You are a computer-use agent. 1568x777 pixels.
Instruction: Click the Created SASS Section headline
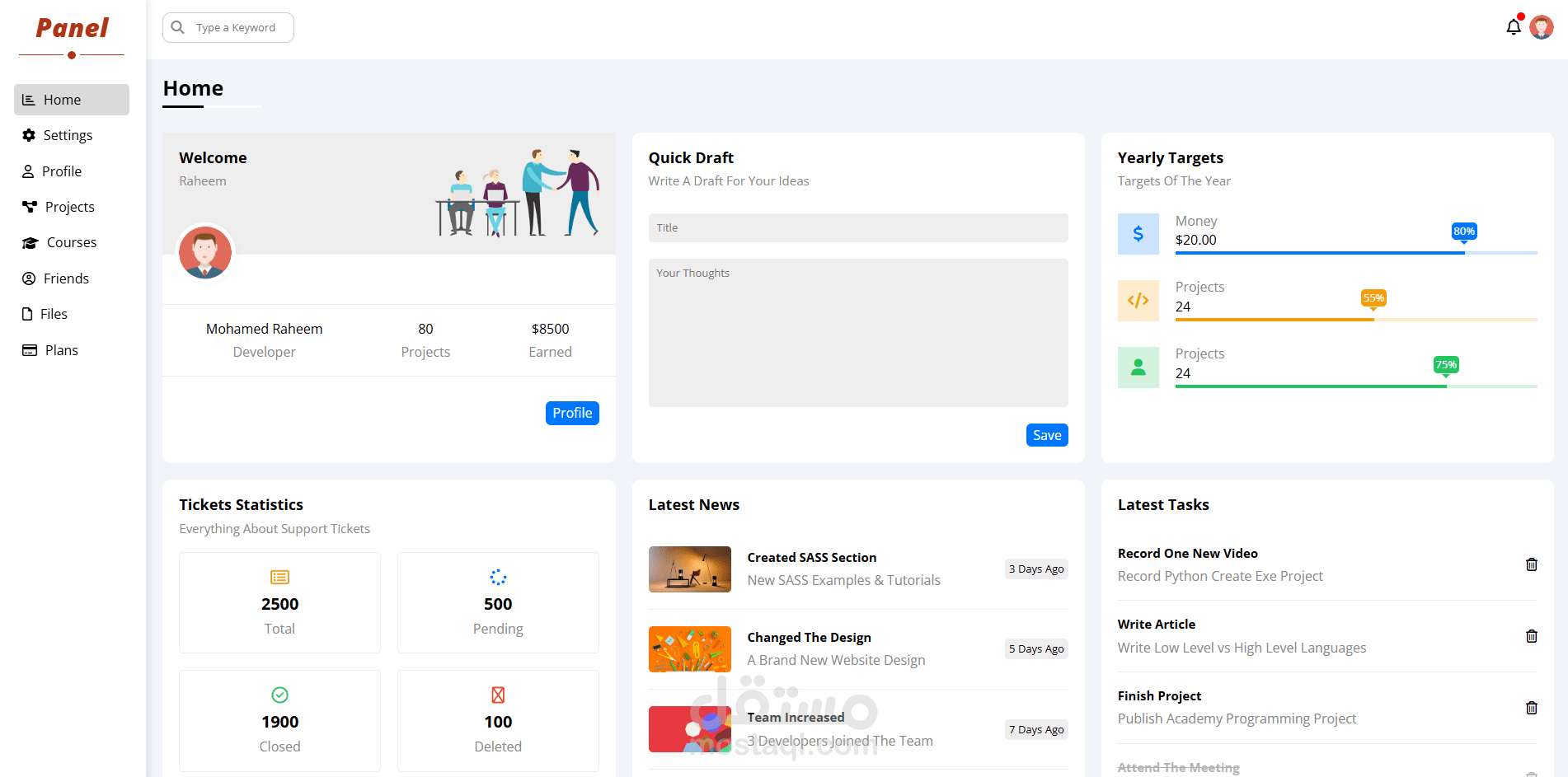812,558
